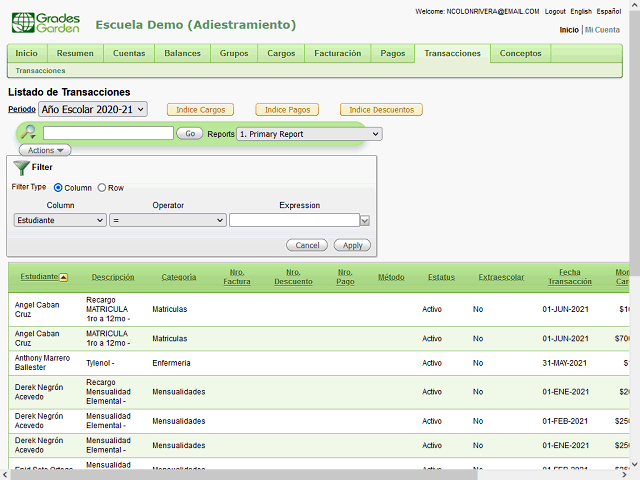Open the Expression value list arrow

365,221
